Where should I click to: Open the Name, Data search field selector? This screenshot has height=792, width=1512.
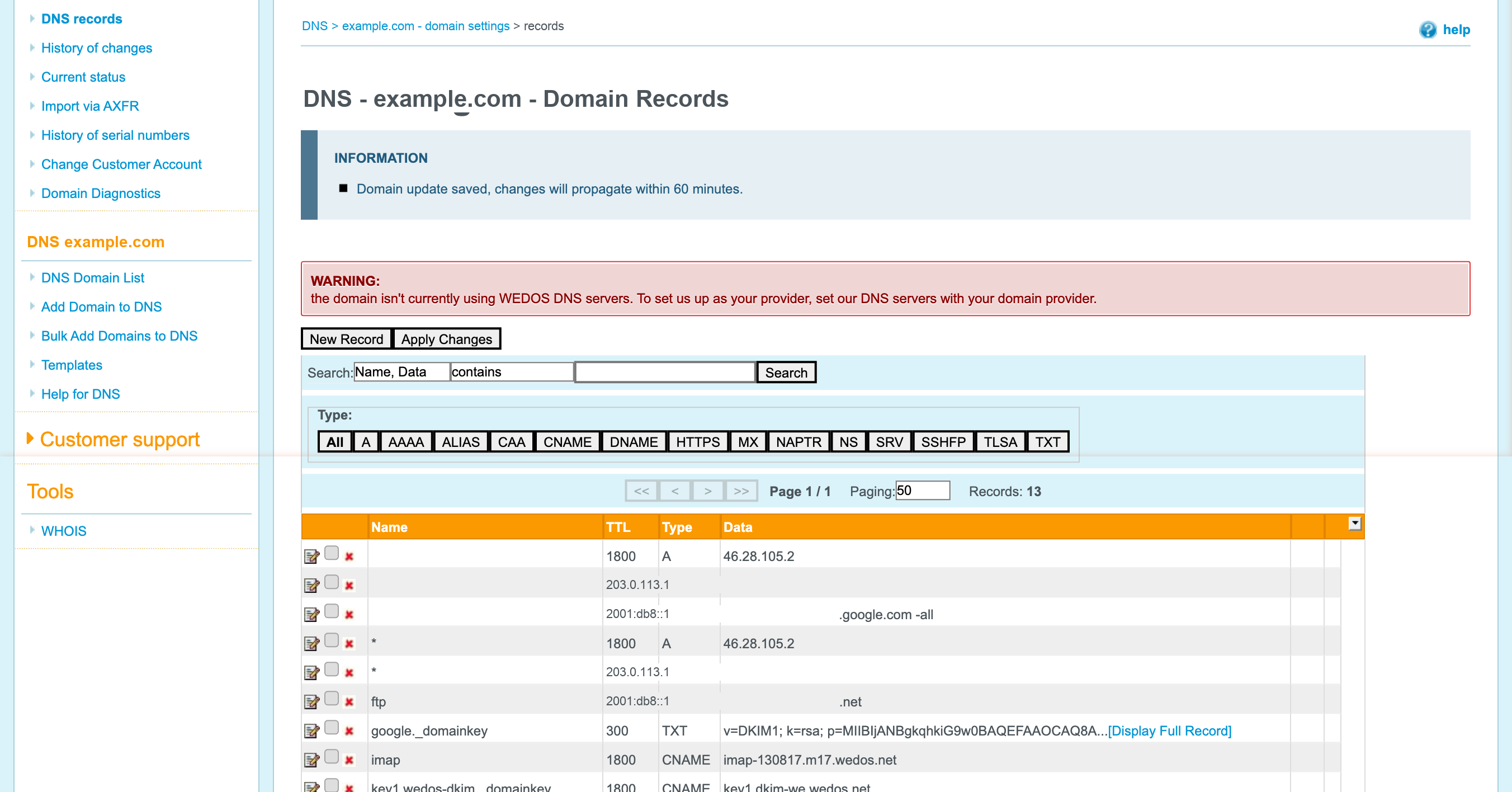point(401,371)
